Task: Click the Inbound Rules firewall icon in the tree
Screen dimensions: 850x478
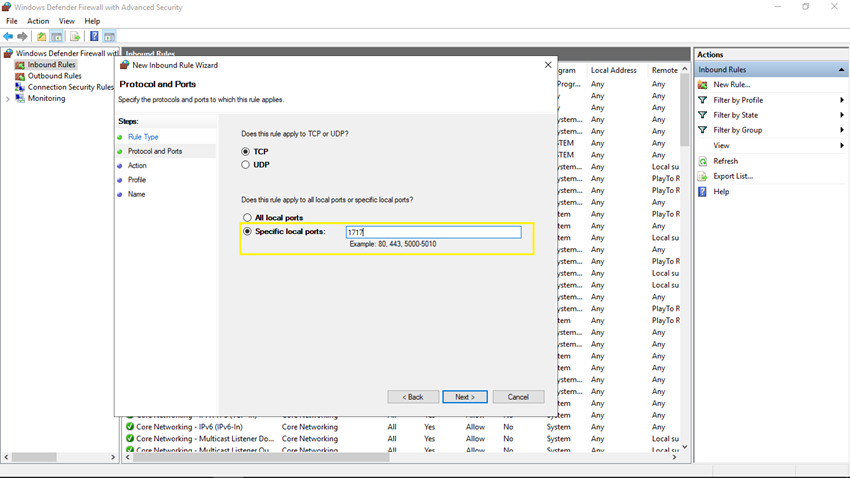Action: pyautogui.click(x=20, y=64)
